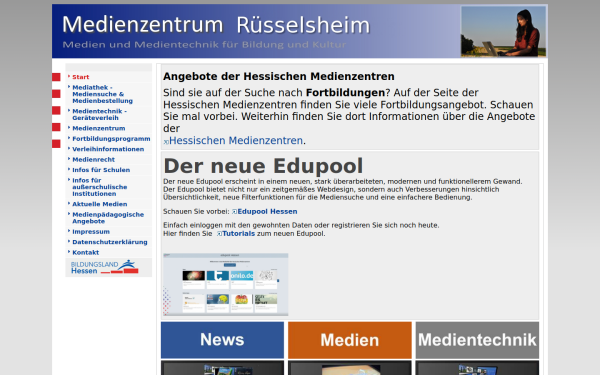Screen dimensions: 600x375
Task: Click the orange Medien tile
Action: pos(350,340)
